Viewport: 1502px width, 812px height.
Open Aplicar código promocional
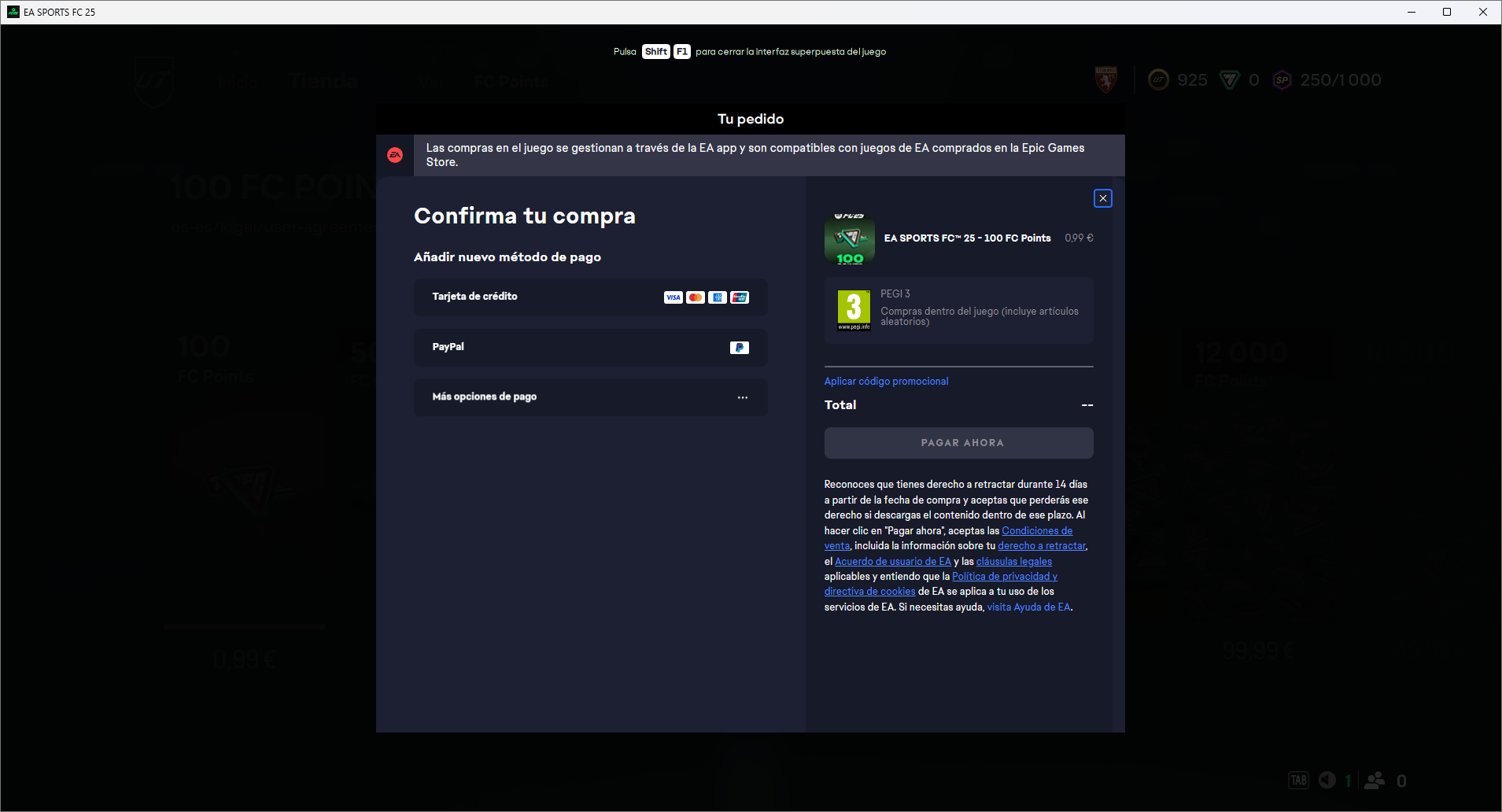(886, 381)
